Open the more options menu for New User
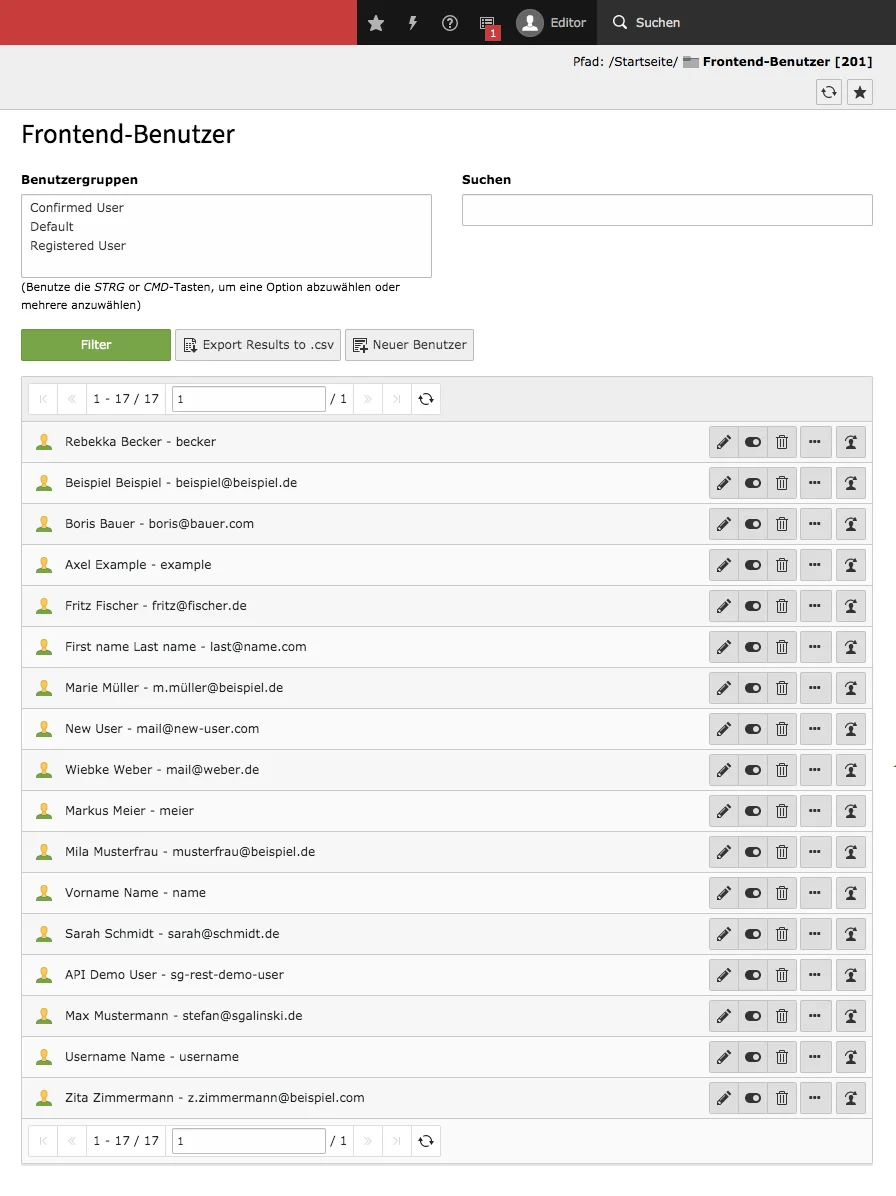The width and height of the screenshot is (896, 1196). (815, 728)
